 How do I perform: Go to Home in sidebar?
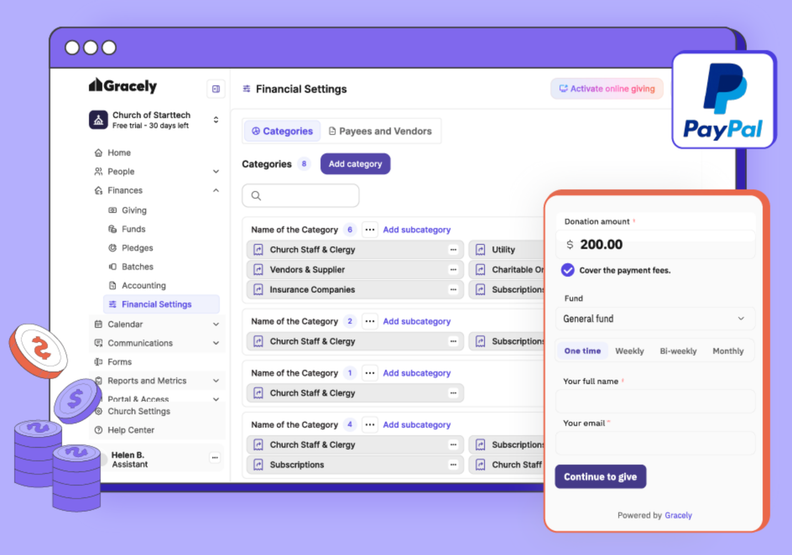119,153
